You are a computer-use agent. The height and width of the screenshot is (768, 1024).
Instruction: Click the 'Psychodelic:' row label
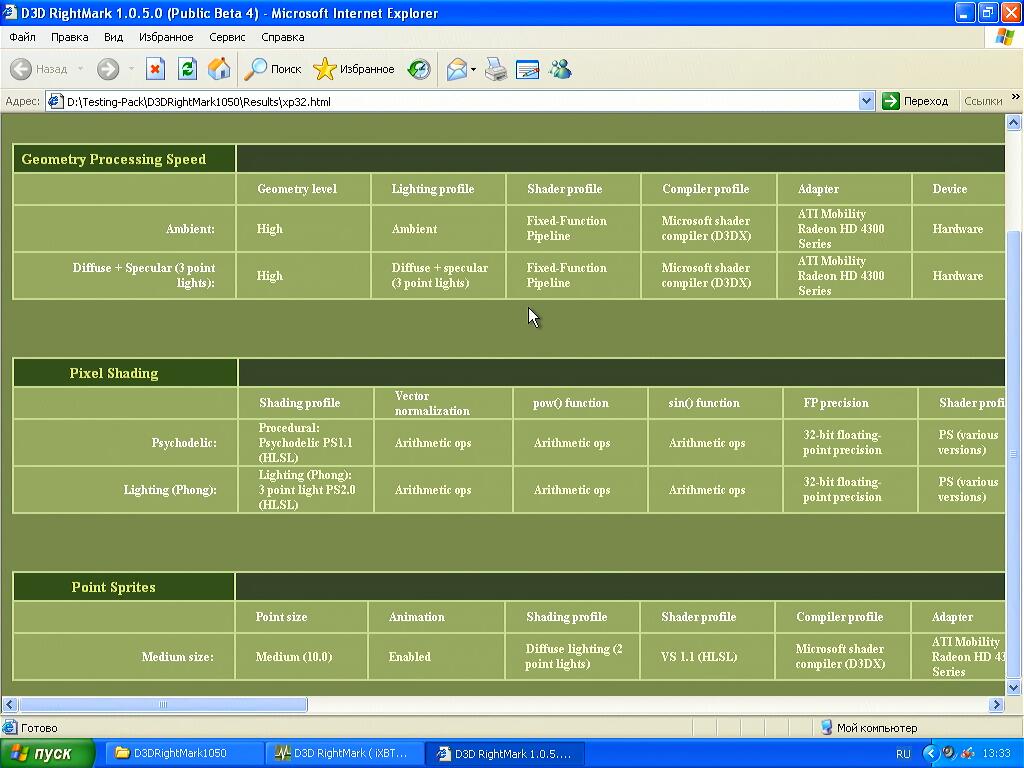[184, 443]
